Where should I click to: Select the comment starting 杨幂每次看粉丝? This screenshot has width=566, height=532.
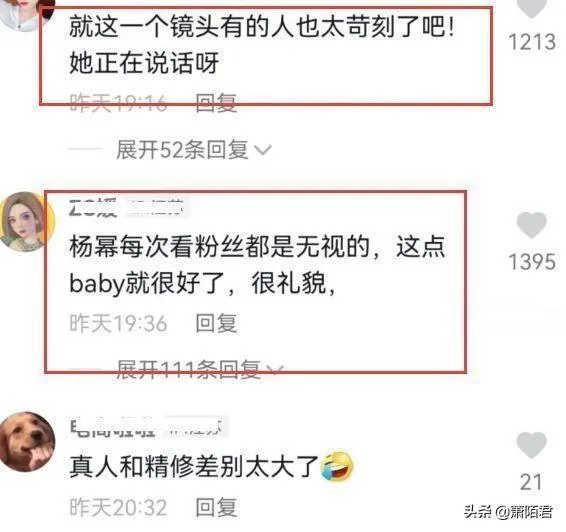257,265
